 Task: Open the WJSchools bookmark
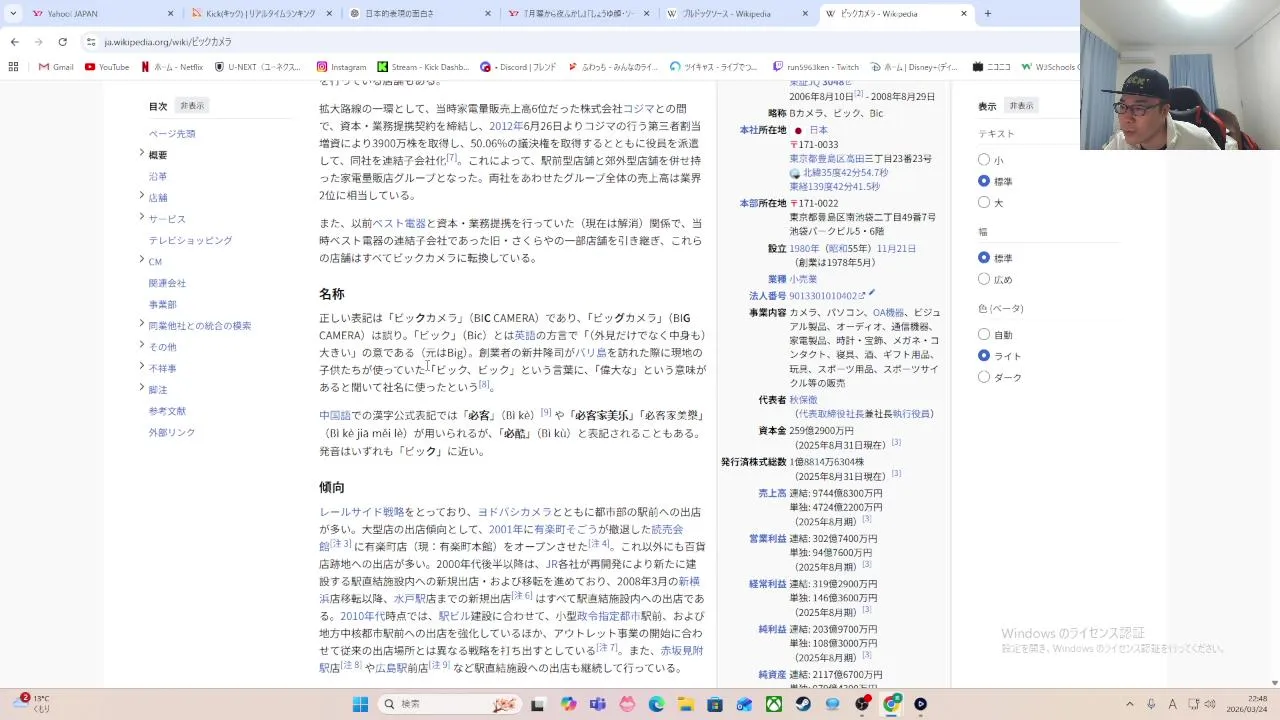pyautogui.click(x=1050, y=67)
